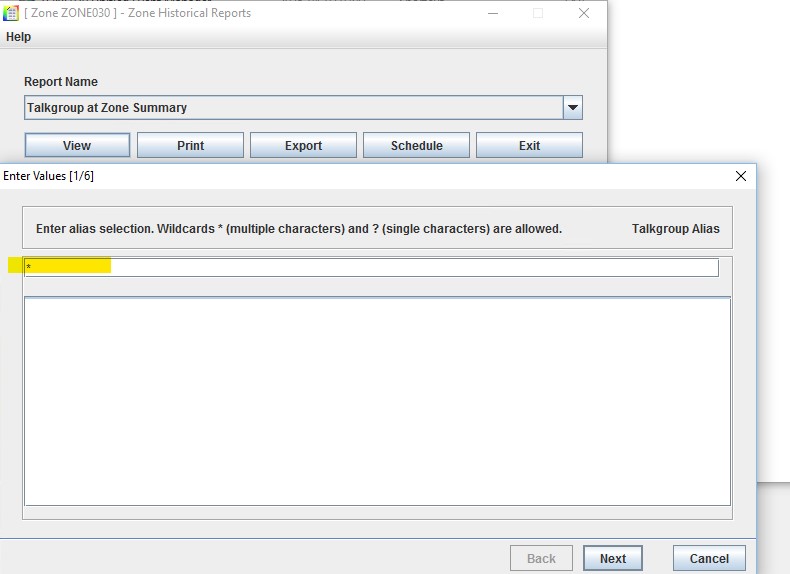Click the Schedule button
Screen dimensions: 790x574
[x=417, y=145]
